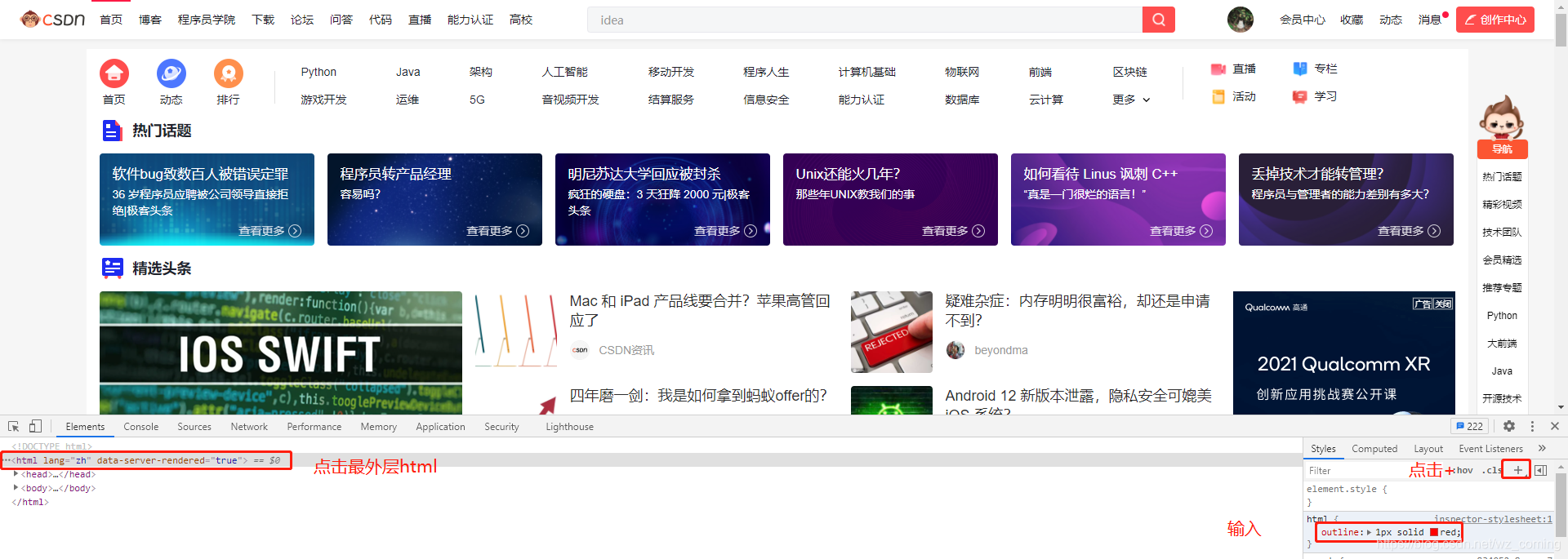Open DevTools settings gear
This screenshot has height=559, width=1568.
(x=1509, y=426)
